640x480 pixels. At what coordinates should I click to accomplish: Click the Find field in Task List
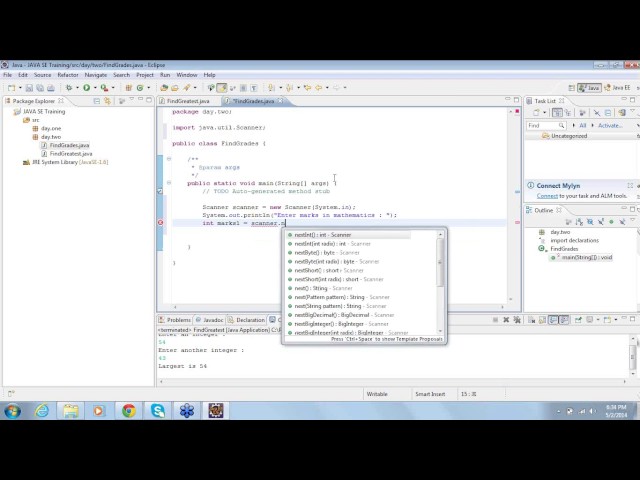coord(546,126)
